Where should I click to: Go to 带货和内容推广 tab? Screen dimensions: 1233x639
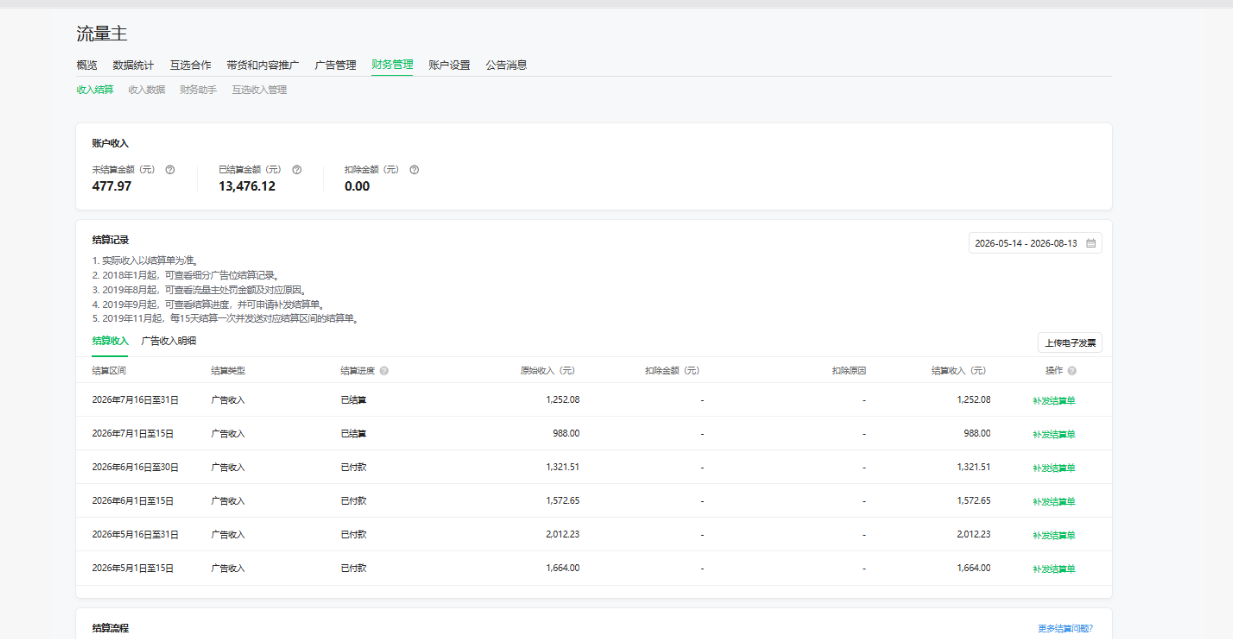click(x=263, y=65)
